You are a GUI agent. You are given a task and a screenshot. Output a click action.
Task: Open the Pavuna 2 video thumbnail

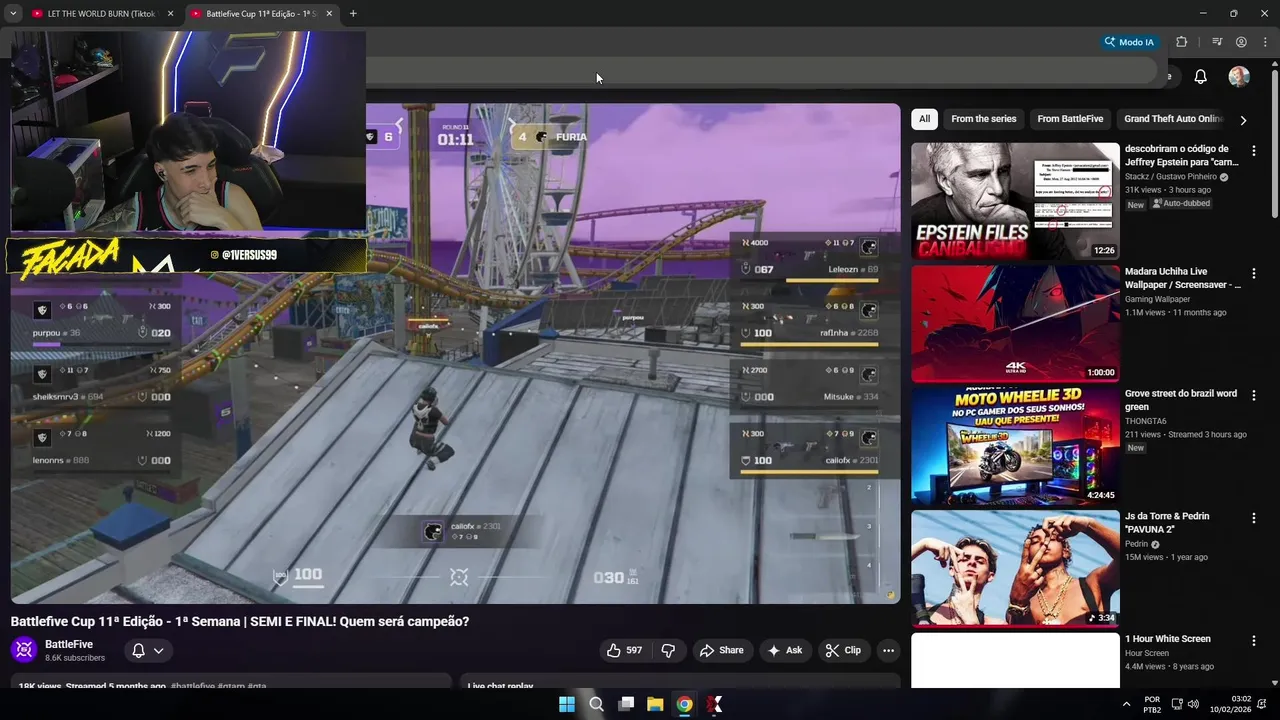pos(1015,569)
